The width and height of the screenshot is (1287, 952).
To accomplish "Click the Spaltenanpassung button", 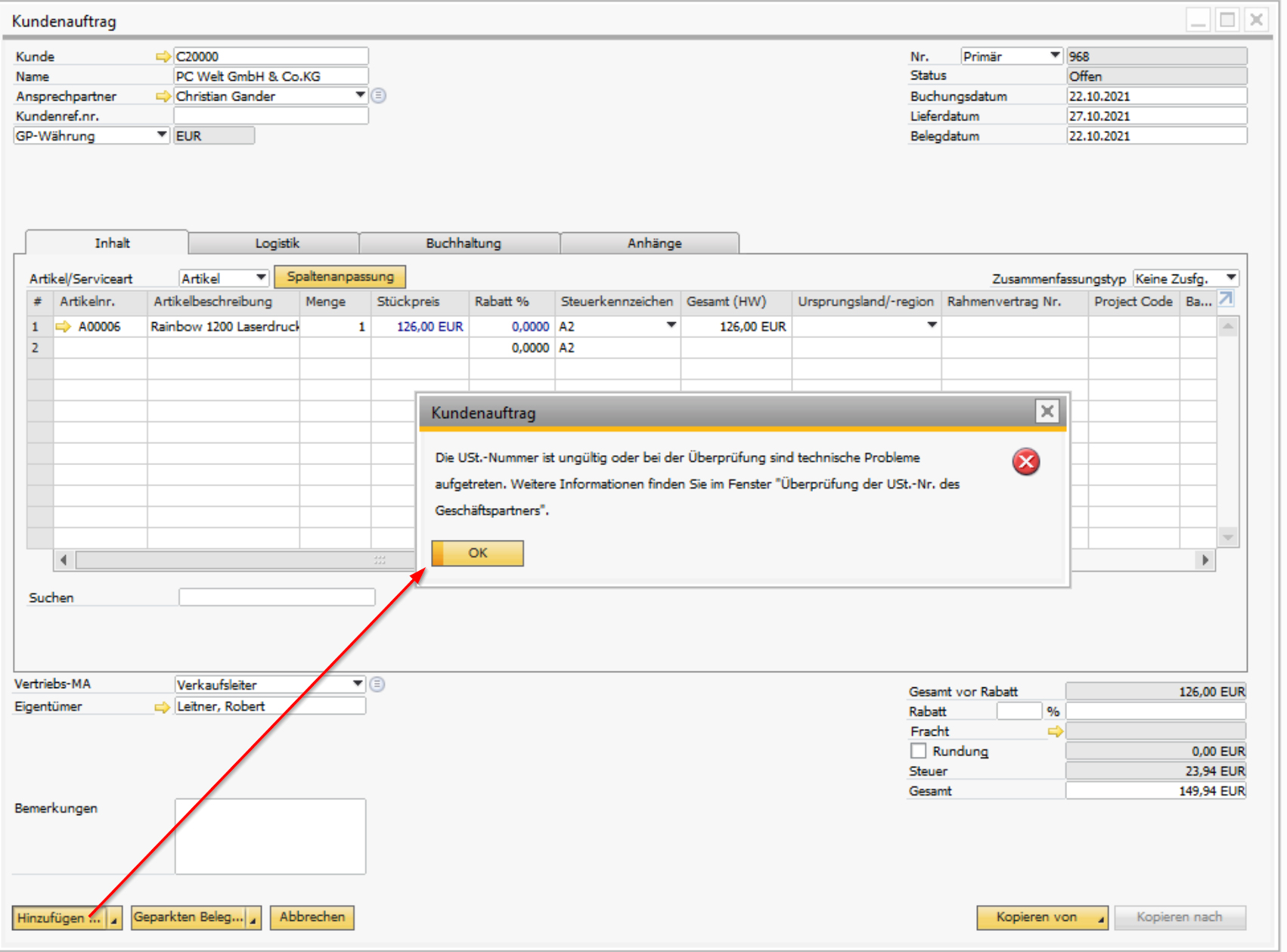I will 340,277.
